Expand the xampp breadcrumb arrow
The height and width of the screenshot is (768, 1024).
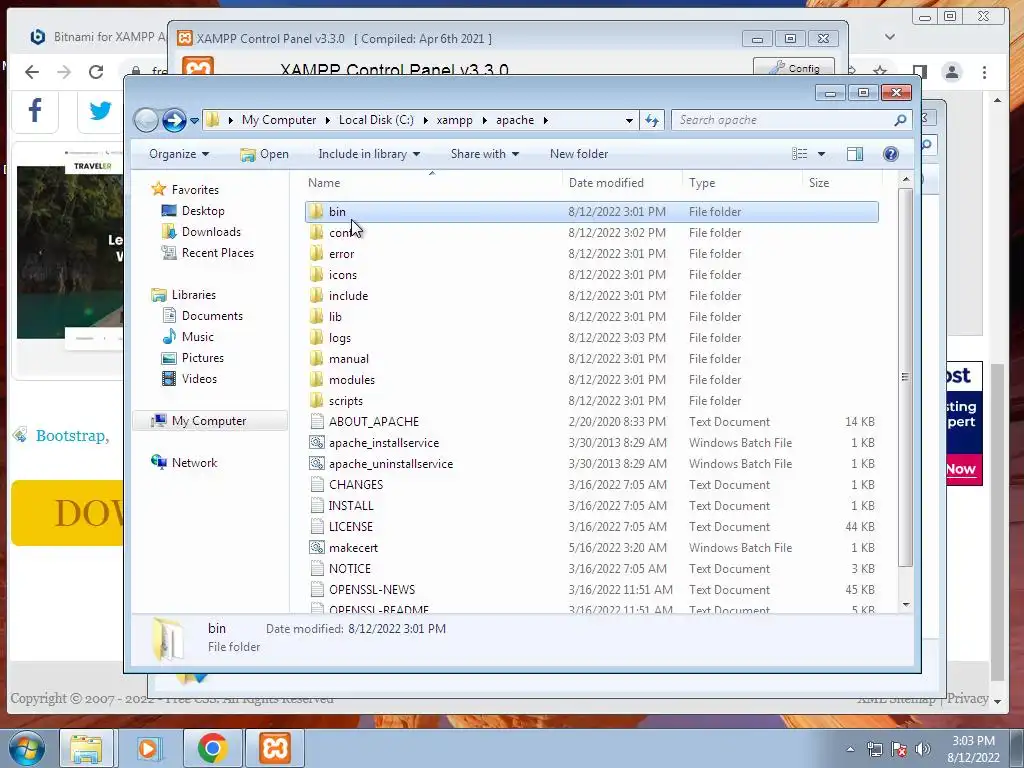[484, 120]
